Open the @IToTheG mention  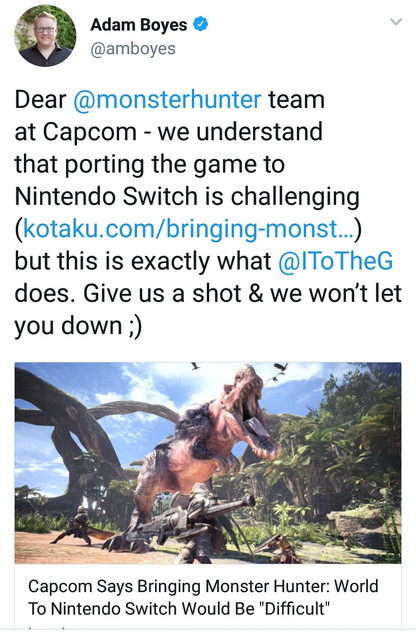tap(336, 261)
